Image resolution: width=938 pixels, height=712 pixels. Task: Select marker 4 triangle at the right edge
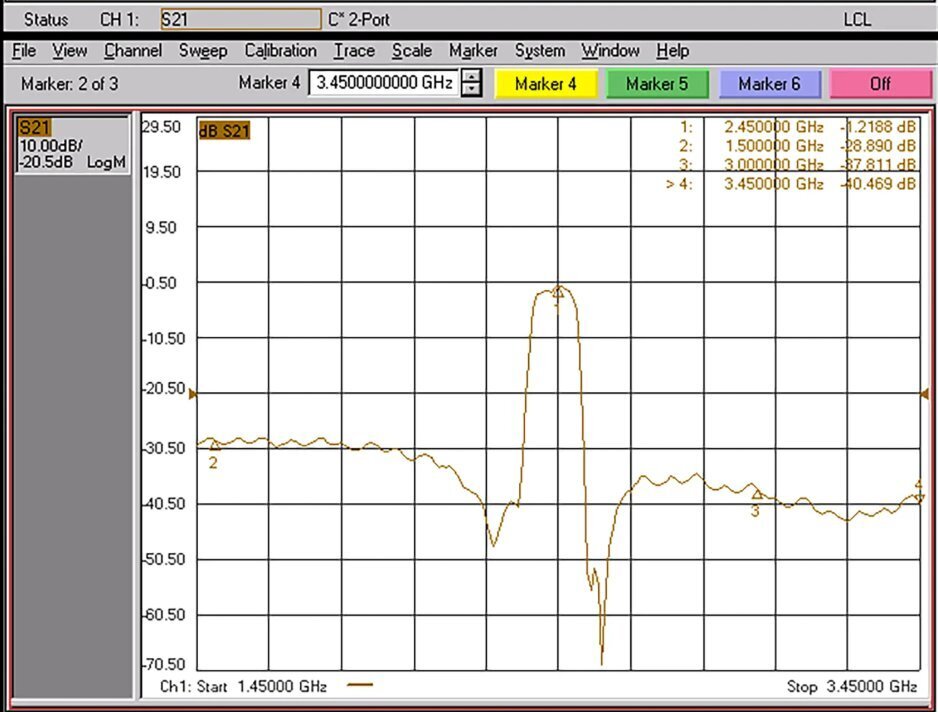pyautogui.click(x=918, y=497)
